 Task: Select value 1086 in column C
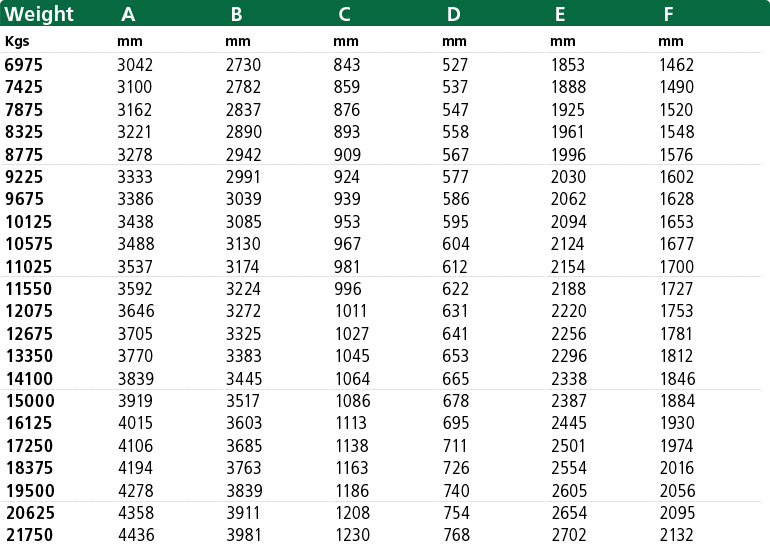pyautogui.click(x=353, y=401)
